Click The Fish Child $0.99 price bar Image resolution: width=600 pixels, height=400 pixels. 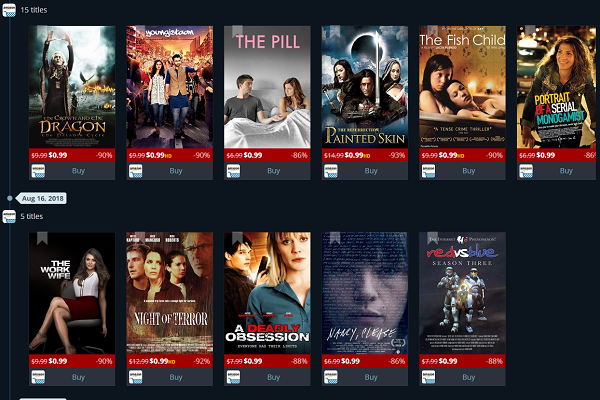[462, 155]
